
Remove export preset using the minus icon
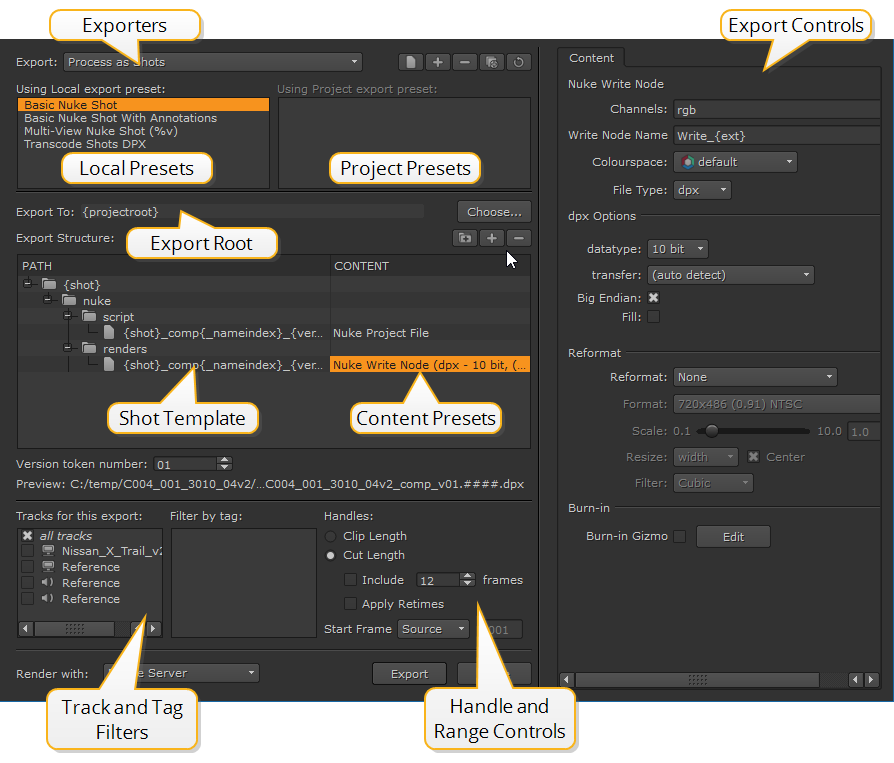[464, 62]
